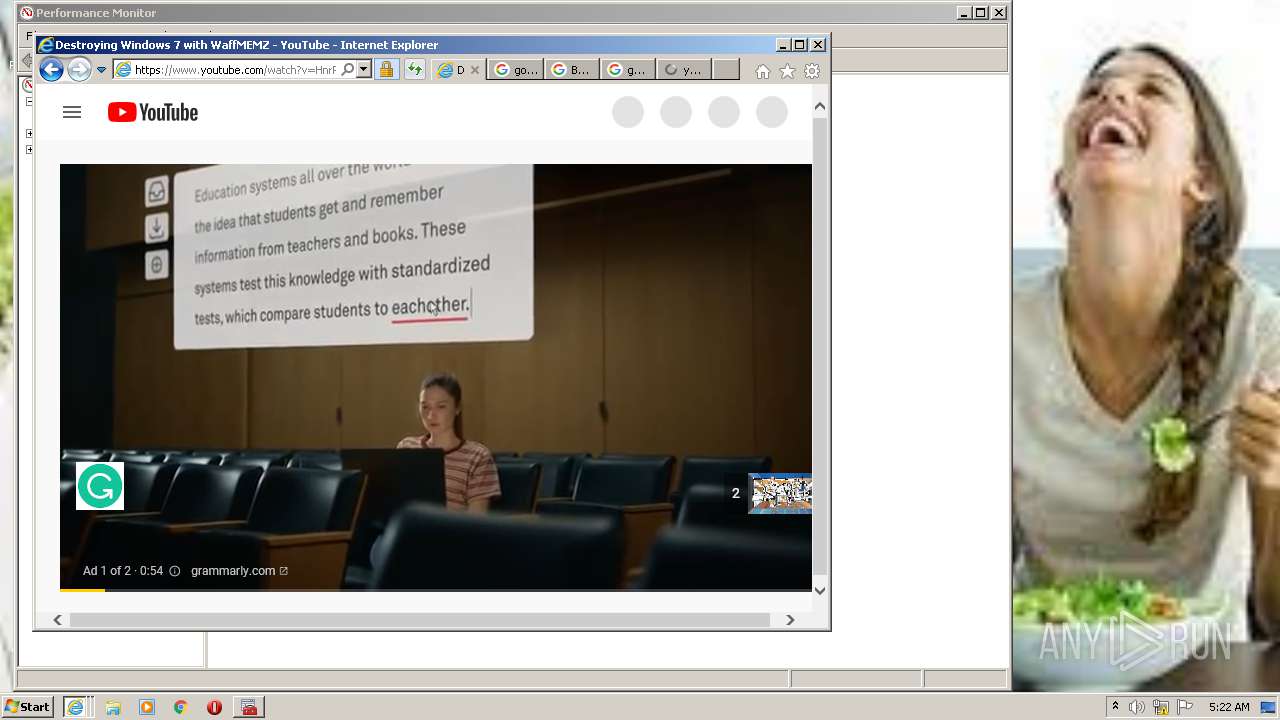Expand the address bar autocomplete dropdown
1280x720 pixels.
click(x=364, y=70)
